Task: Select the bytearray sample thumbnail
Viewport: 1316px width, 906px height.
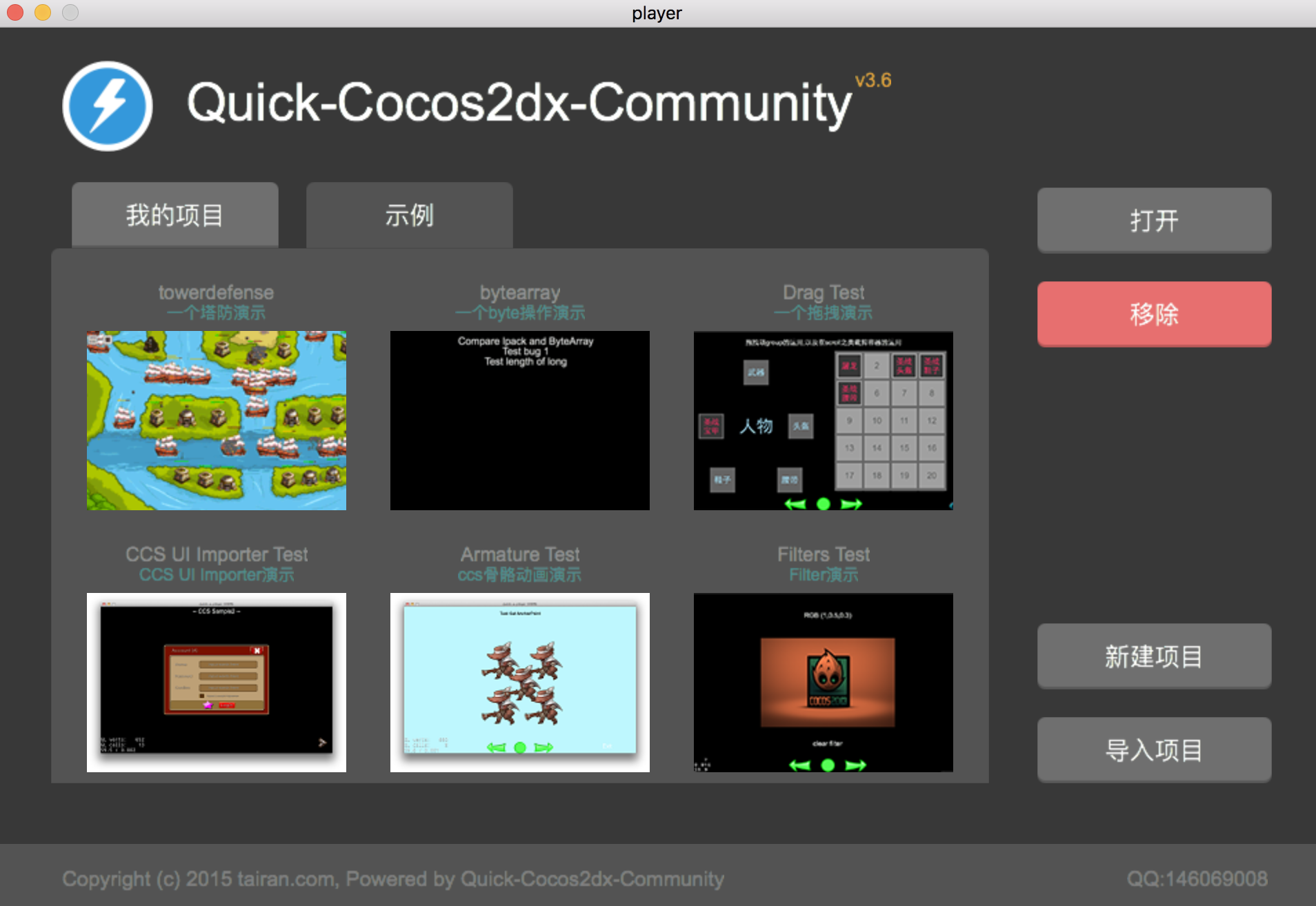Action: 520,421
